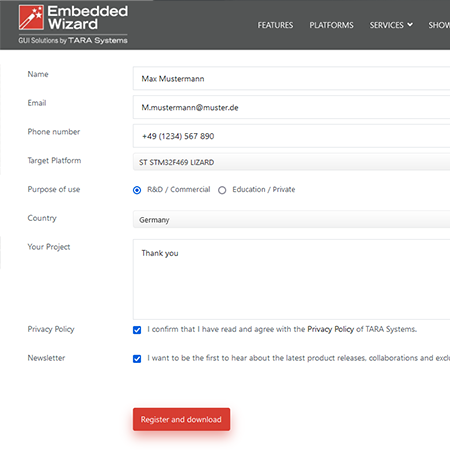The height and width of the screenshot is (450, 450).
Task: Uncheck the Newsletter subscription checkbox
Action: coord(137,359)
